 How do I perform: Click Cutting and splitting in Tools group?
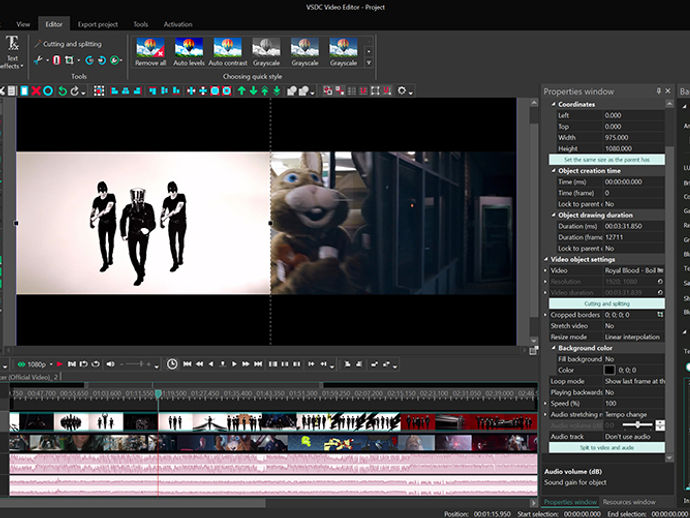68,44
